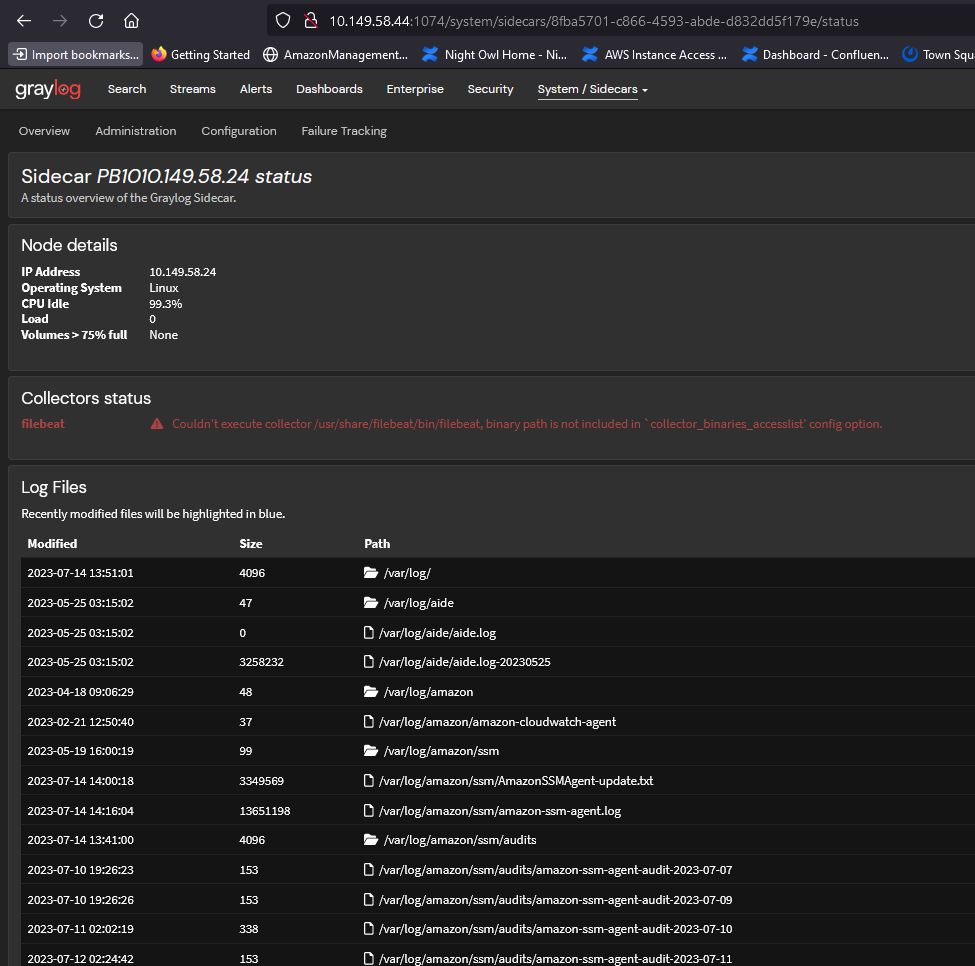975x966 pixels.
Task: Open the Streams menu item
Action: [x=193, y=89]
